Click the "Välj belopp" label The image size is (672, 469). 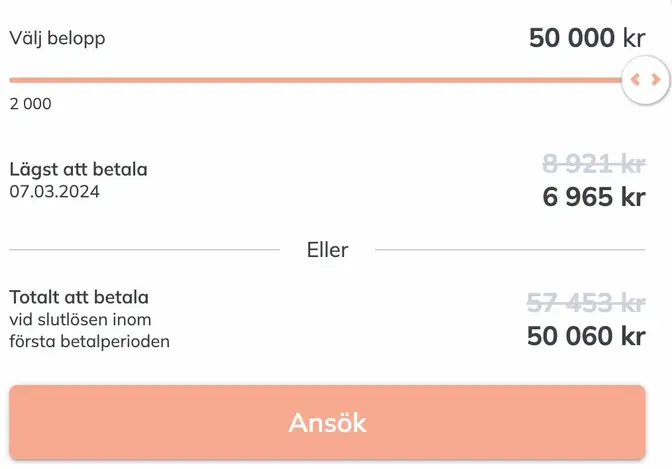57,39
